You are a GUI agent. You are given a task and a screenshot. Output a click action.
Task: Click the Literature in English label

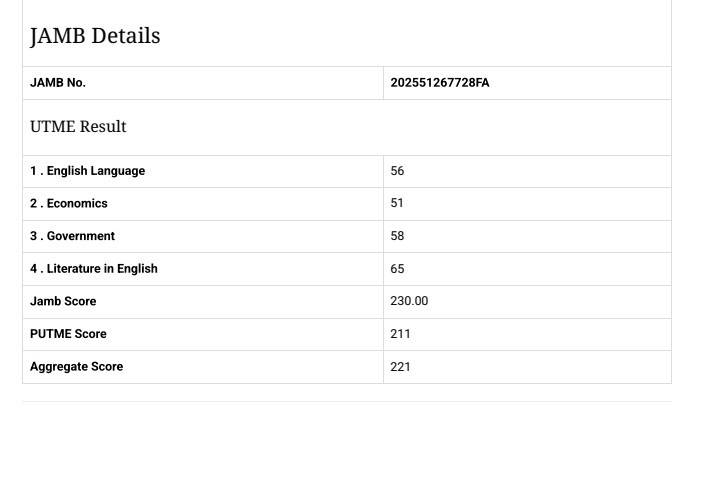tap(102, 269)
